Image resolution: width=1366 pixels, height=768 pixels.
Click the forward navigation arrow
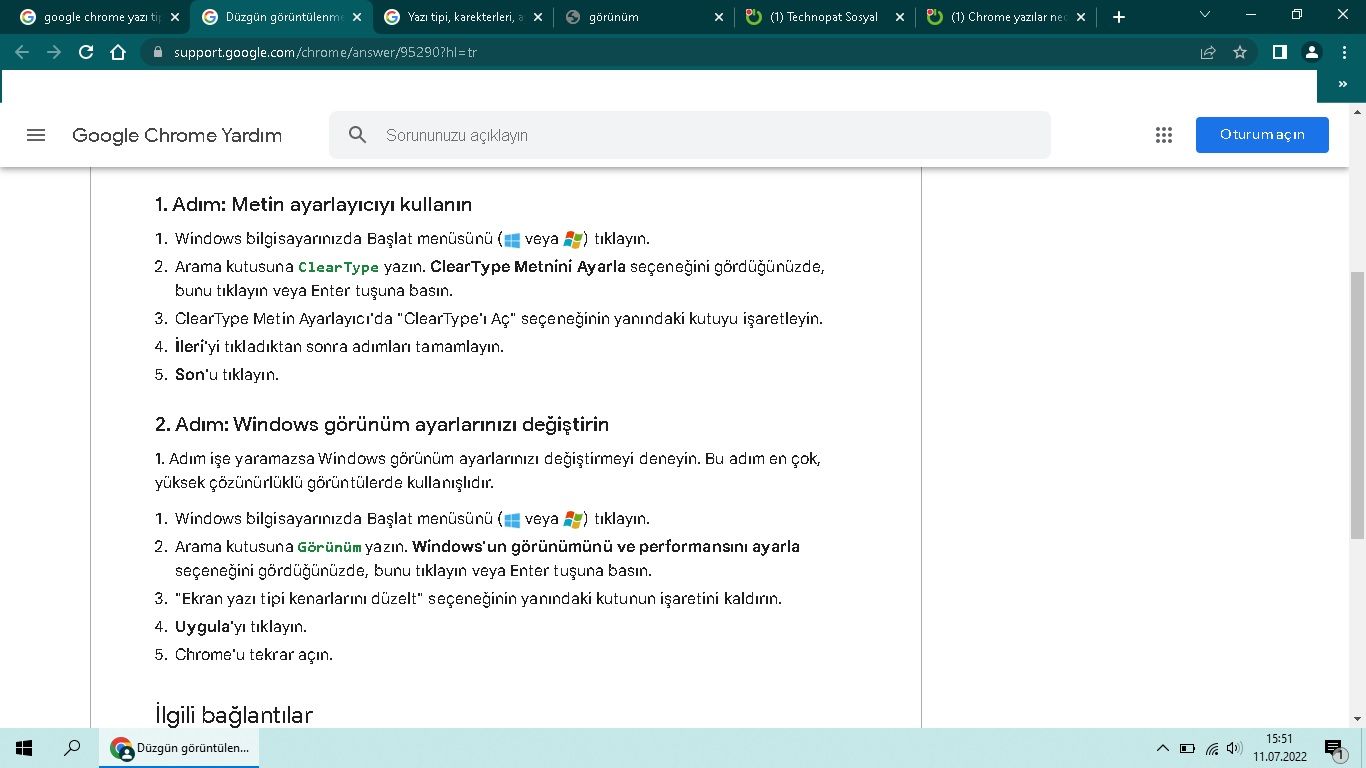tap(54, 52)
